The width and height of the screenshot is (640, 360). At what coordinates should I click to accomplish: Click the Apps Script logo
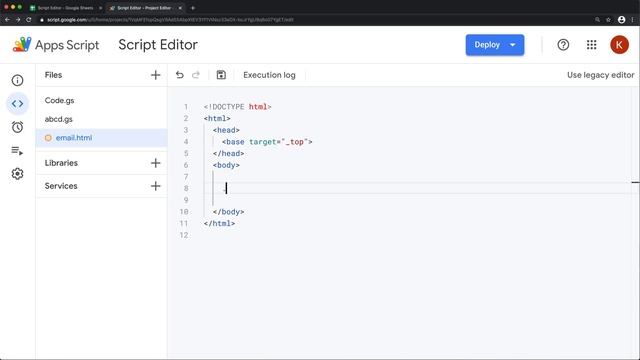click(56, 44)
